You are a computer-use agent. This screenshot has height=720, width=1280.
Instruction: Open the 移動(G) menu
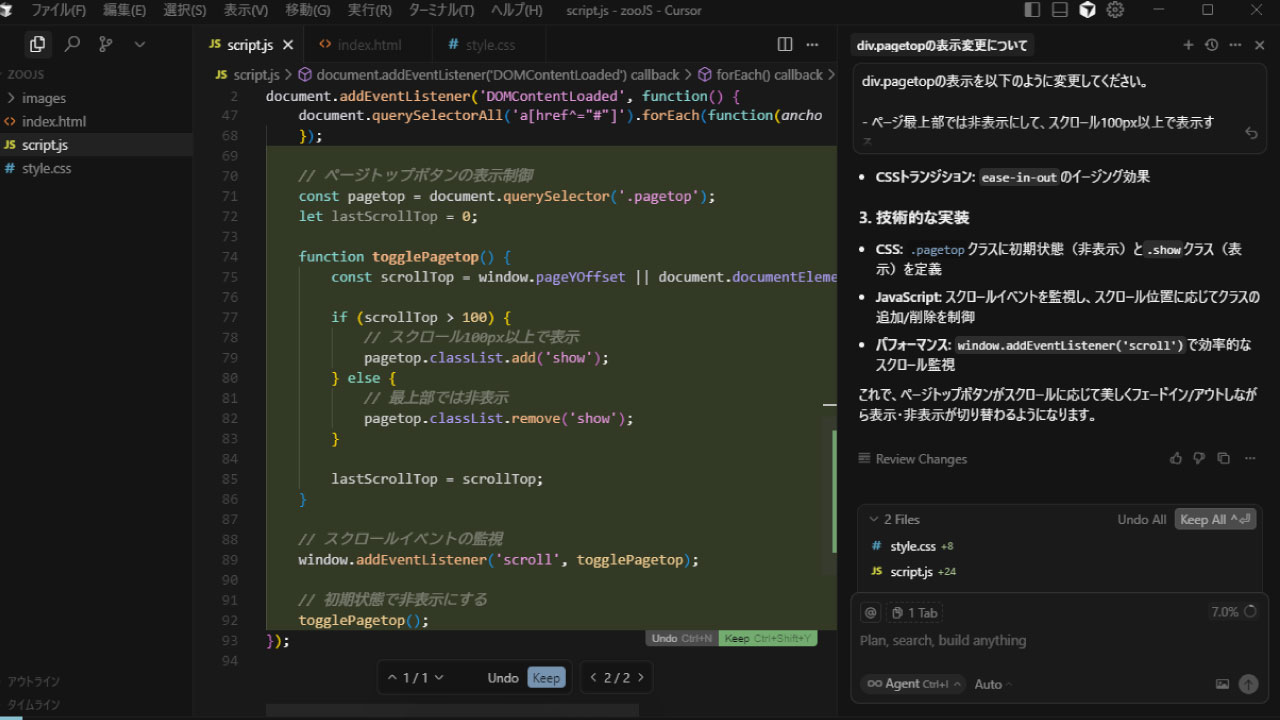307,10
